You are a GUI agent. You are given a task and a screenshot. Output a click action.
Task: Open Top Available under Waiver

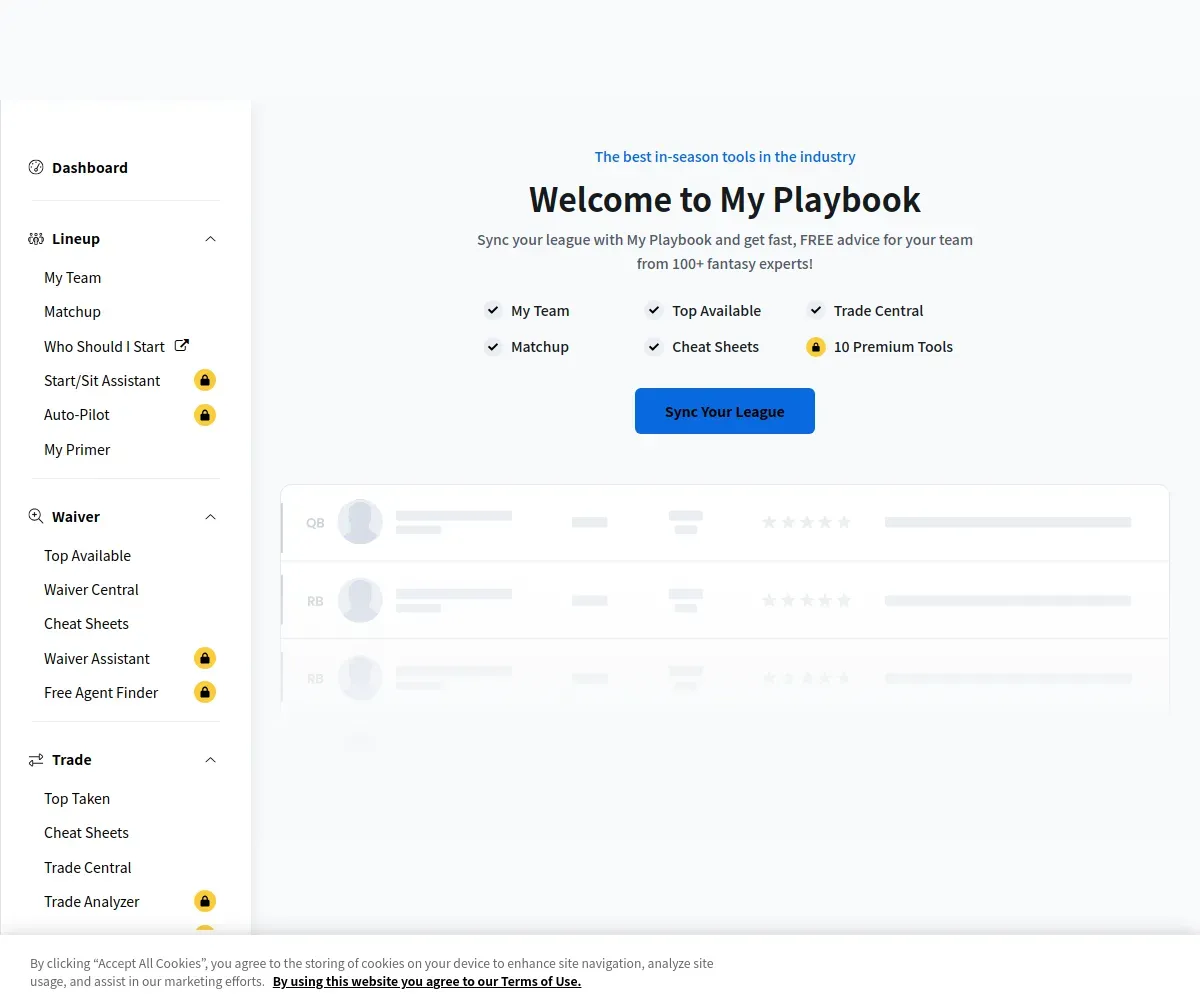[88, 556]
